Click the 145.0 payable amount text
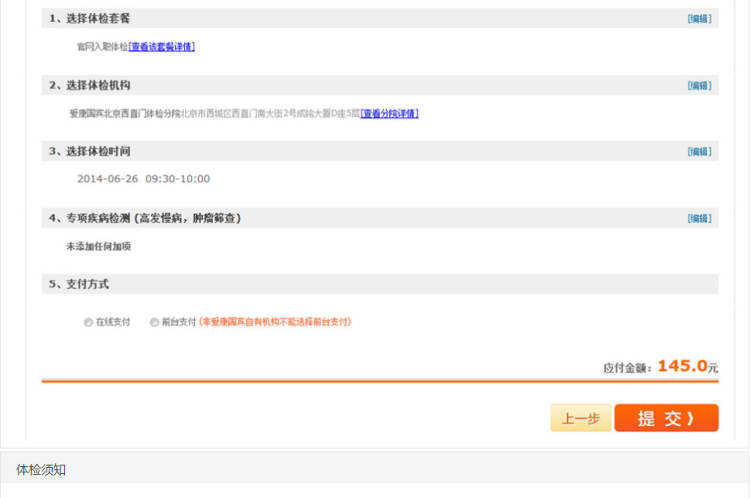This screenshot has width=750, height=498. click(x=682, y=366)
